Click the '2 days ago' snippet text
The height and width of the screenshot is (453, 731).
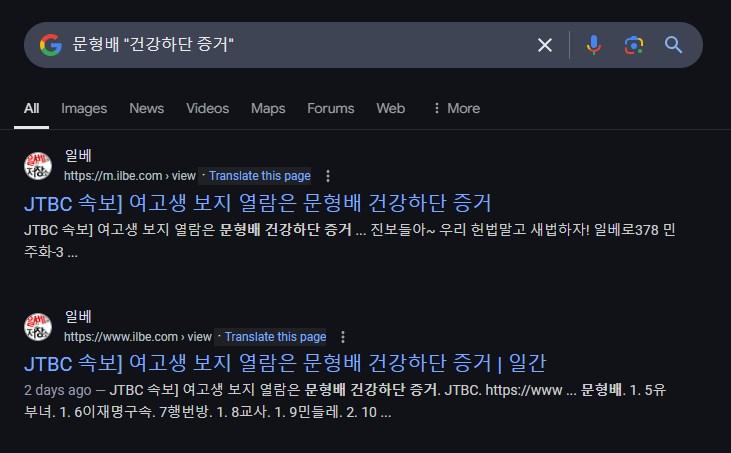[x=57, y=390]
